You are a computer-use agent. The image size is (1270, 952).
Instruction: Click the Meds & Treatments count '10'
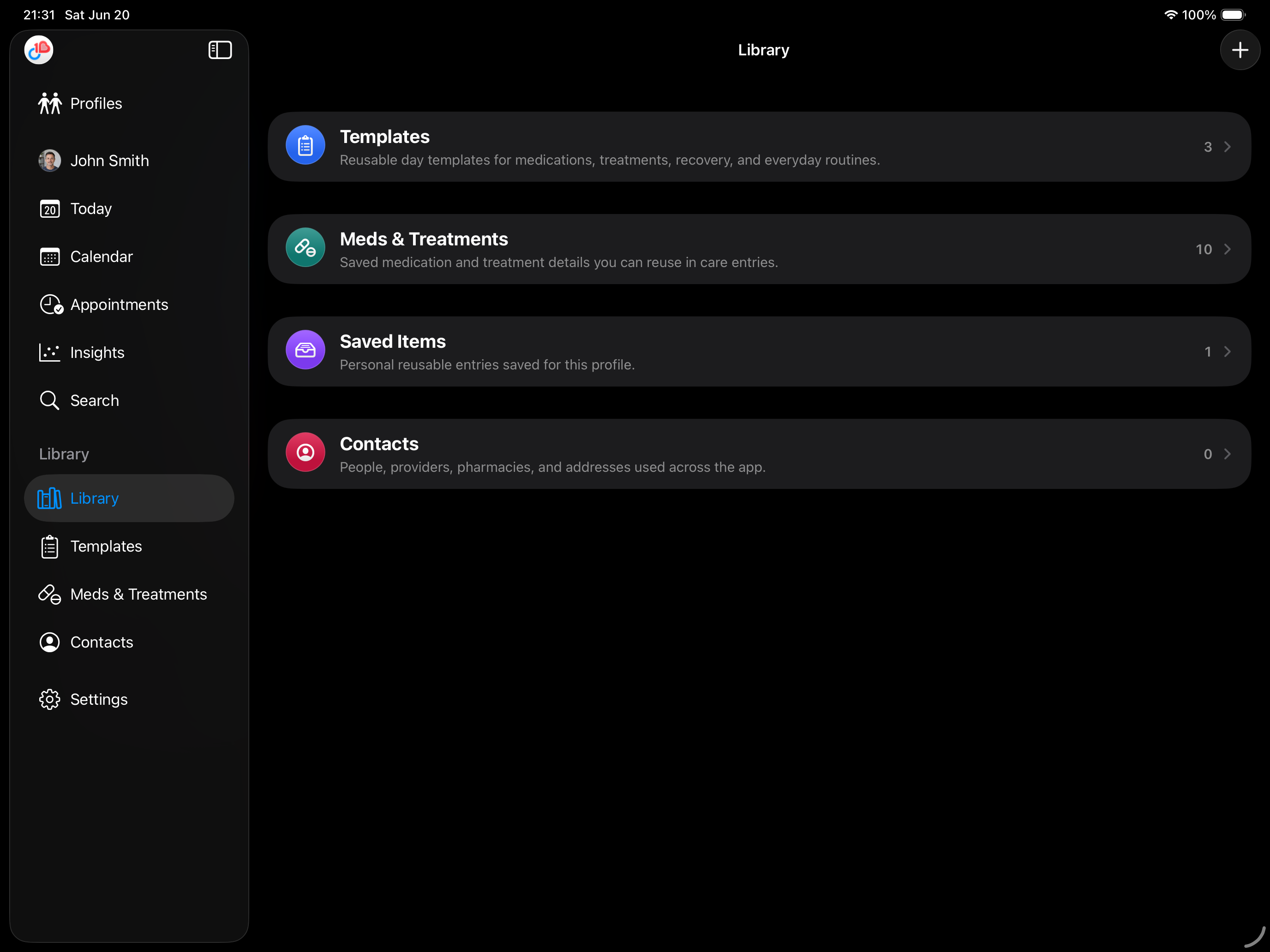[1204, 249]
